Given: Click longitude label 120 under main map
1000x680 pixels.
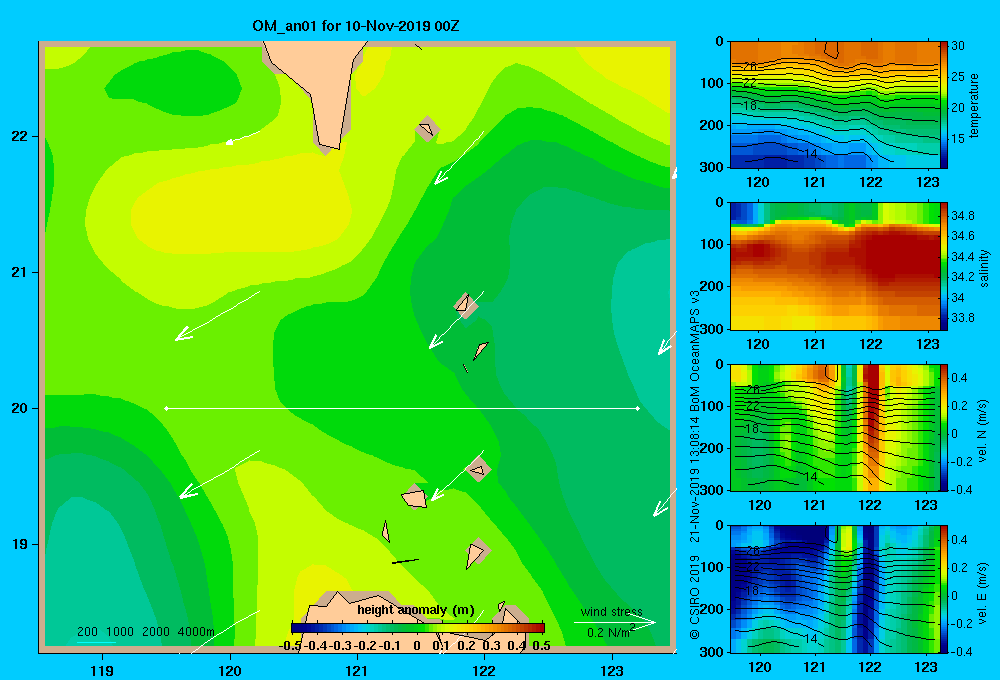Looking at the screenshot, I should (230, 670).
